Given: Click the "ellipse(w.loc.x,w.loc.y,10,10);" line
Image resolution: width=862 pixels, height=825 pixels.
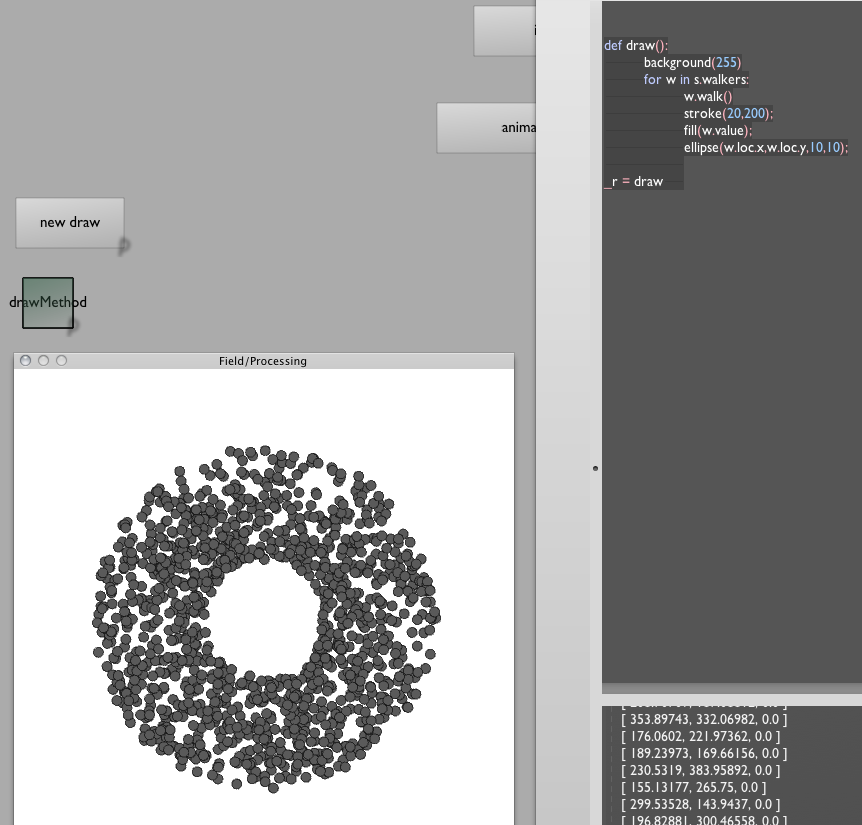Looking at the screenshot, I should 765,147.
